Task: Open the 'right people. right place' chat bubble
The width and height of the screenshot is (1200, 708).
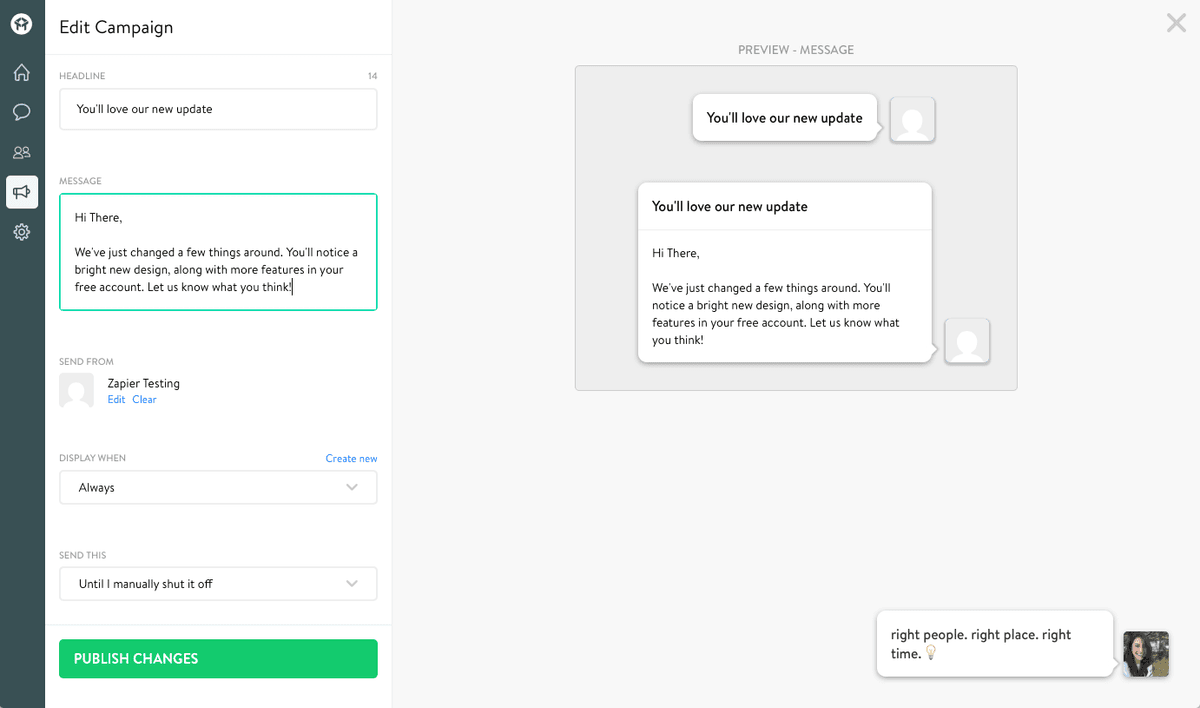Action: click(x=994, y=644)
